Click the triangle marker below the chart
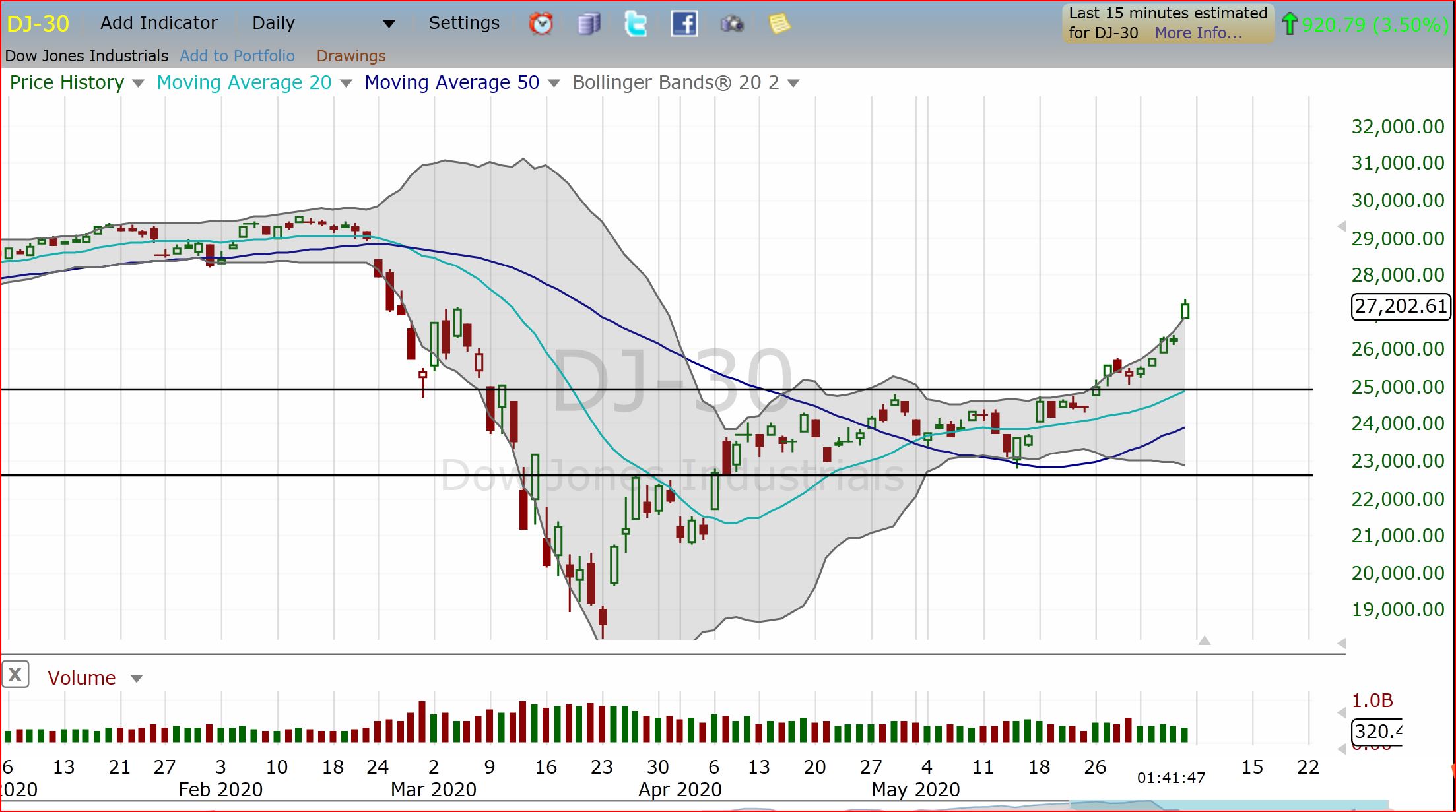Image resolution: width=1456 pixels, height=812 pixels. click(1205, 640)
